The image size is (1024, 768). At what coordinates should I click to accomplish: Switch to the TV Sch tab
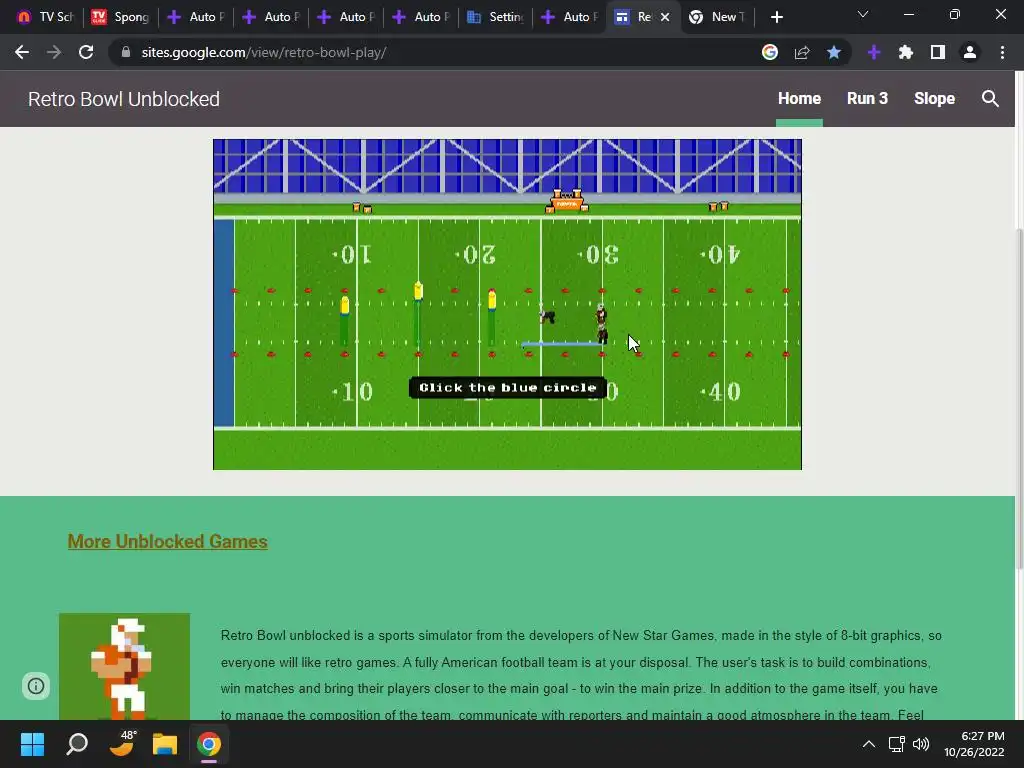click(x=44, y=17)
